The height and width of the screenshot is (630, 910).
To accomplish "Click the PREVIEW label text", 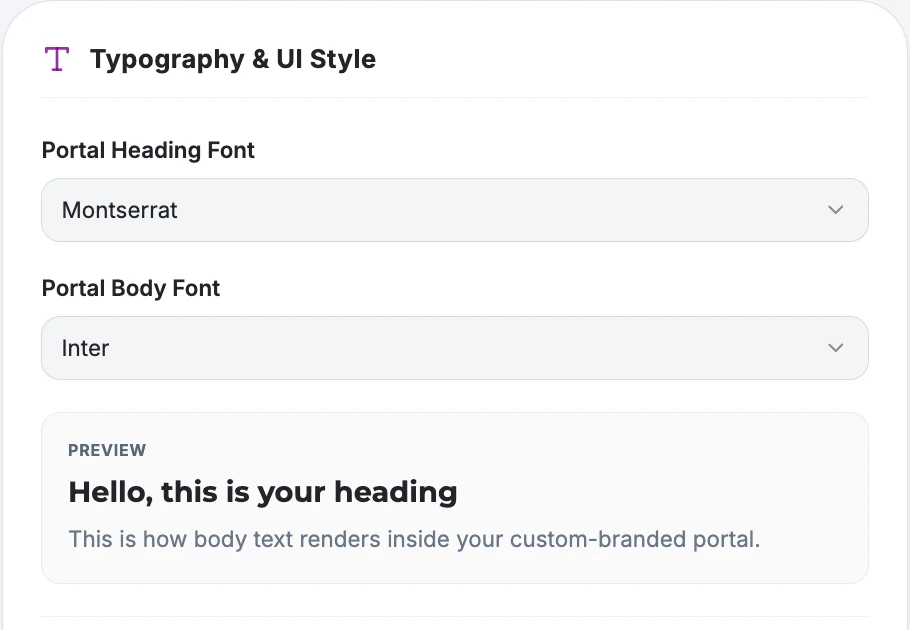I will pyautogui.click(x=107, y=450).
